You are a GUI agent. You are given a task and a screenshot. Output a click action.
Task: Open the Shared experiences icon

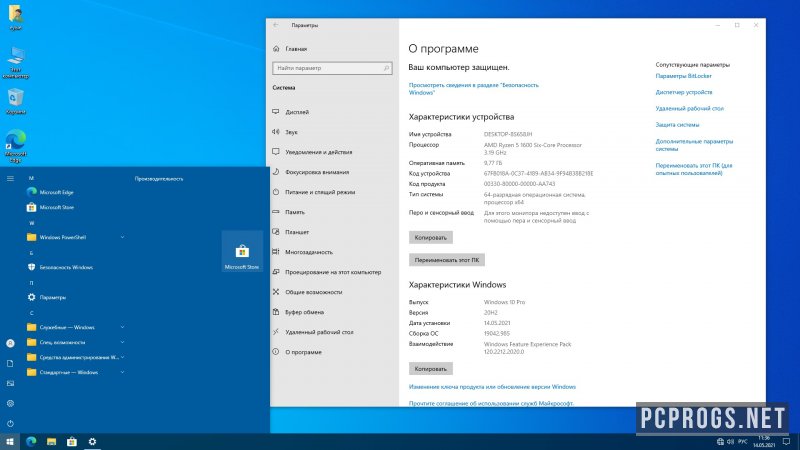(x=276, y=292)
